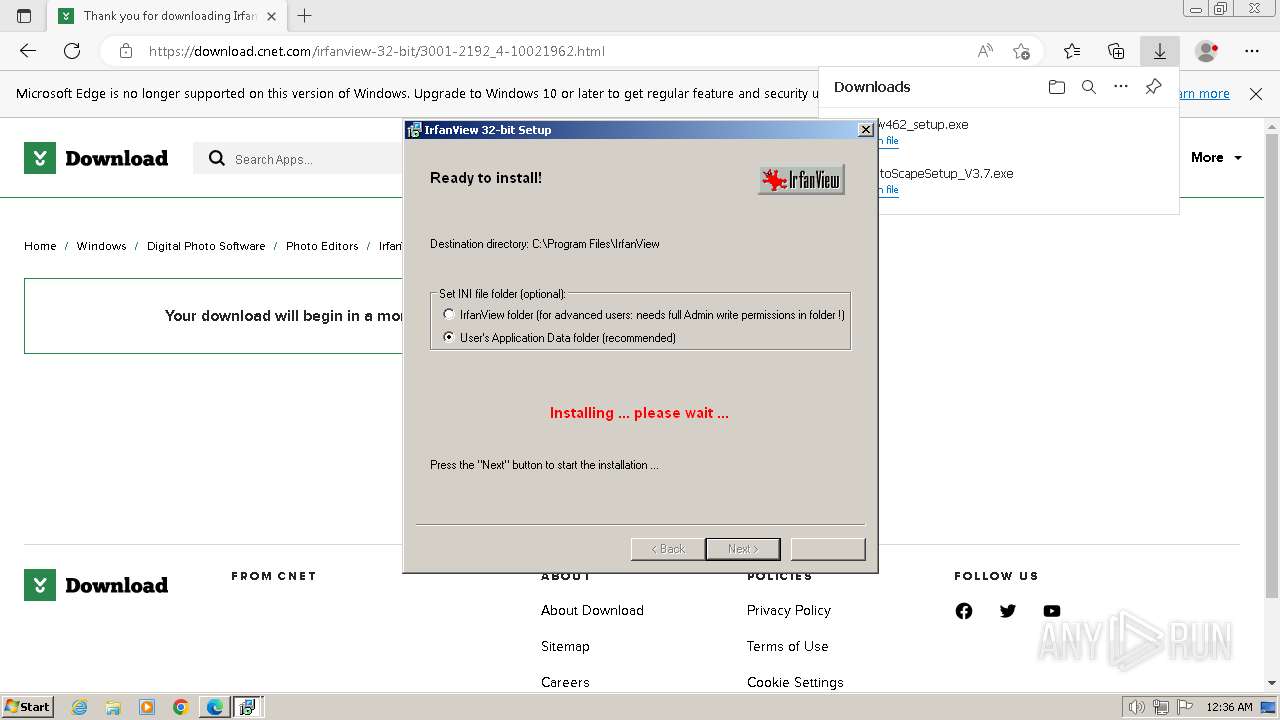The image size is (1280, 720).
Task: Dismiss the Edge unsupported notification bar
Action: [x=1256, y=94]
